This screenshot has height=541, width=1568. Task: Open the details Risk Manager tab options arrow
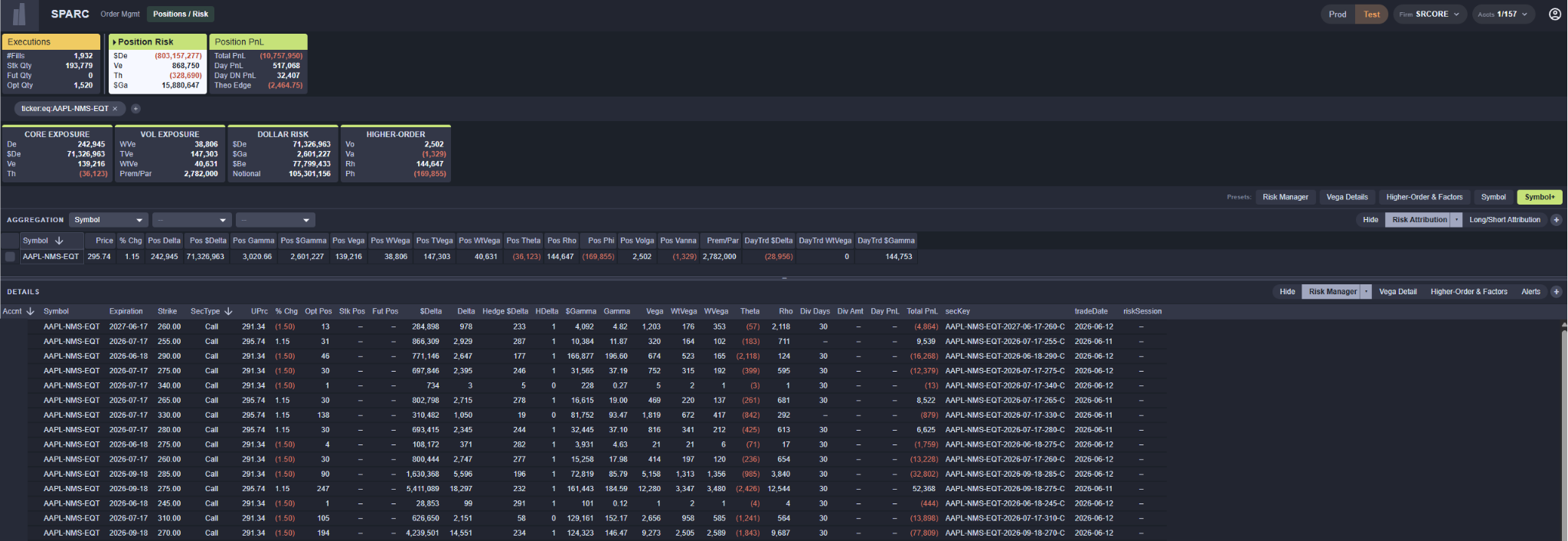[x=1367, y=292]
